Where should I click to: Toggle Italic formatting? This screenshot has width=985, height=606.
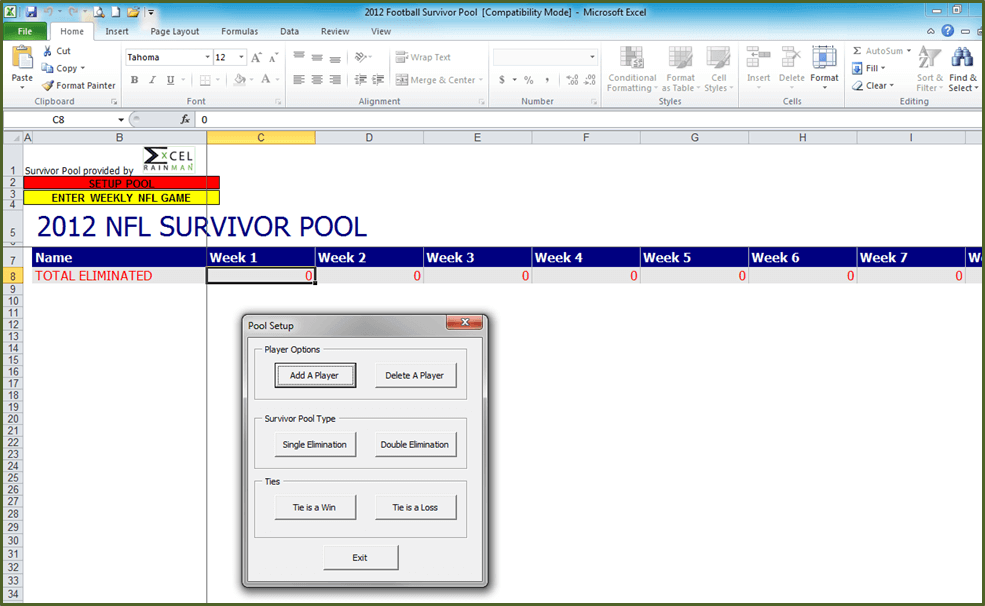coord(153,80)
